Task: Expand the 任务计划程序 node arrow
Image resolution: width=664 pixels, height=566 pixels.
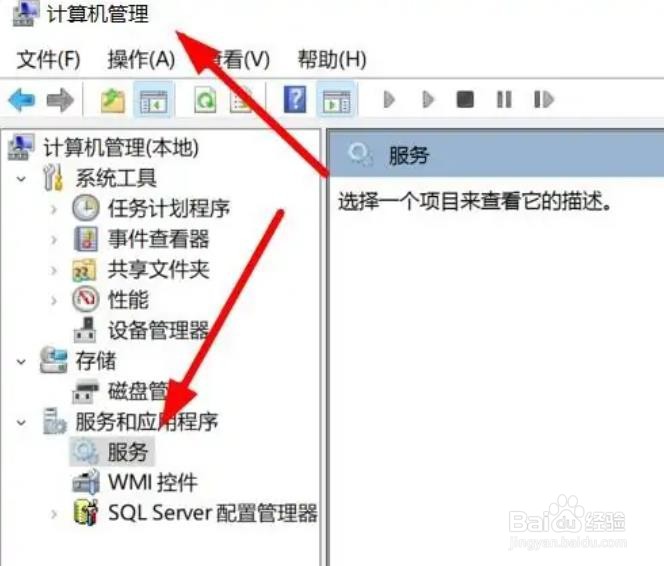Action: pos(54,209)
